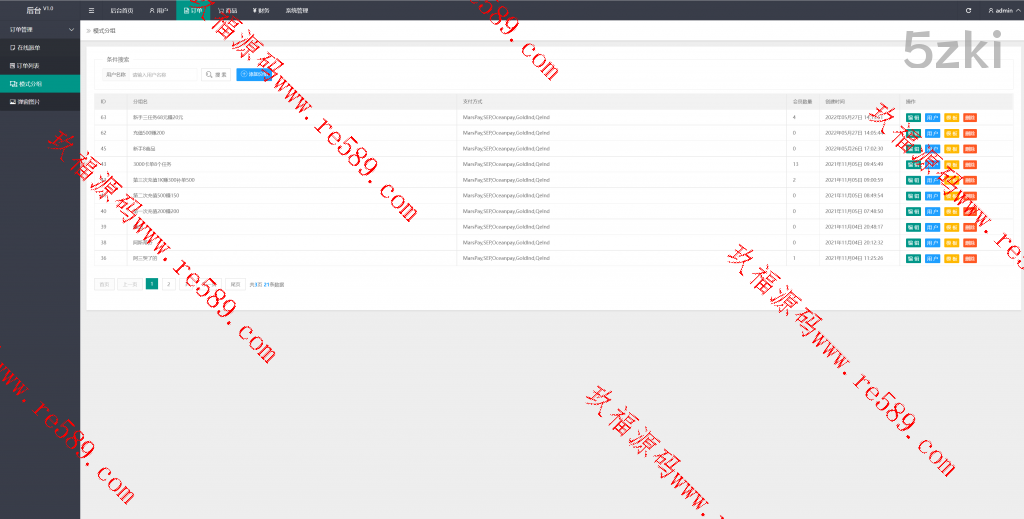The width and height of the screenshot is (1024, 519).
Task: Open the admin user dropdown
Action: coord(1000,10)
